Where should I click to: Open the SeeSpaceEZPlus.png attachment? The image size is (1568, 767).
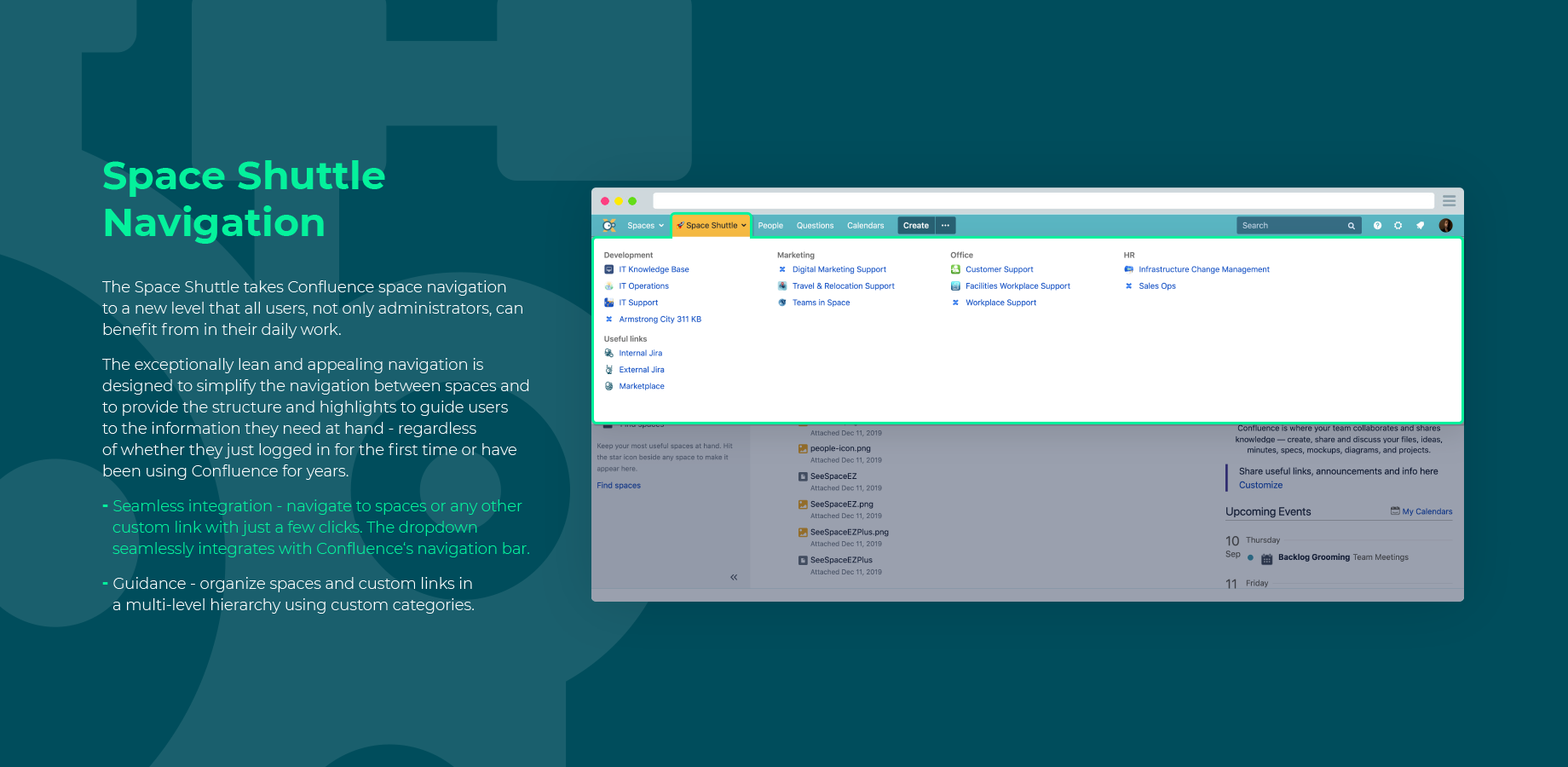coord(850,533)
